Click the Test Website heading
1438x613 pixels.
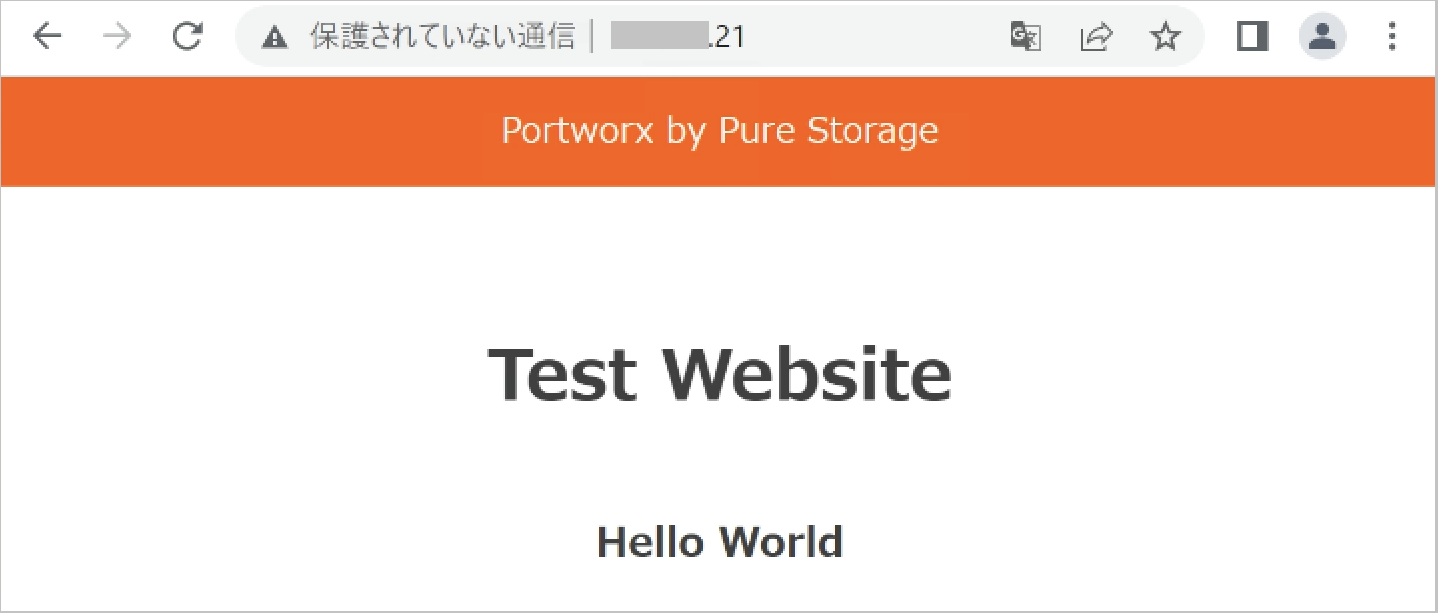pyautogui.click(x=720, y=374)
